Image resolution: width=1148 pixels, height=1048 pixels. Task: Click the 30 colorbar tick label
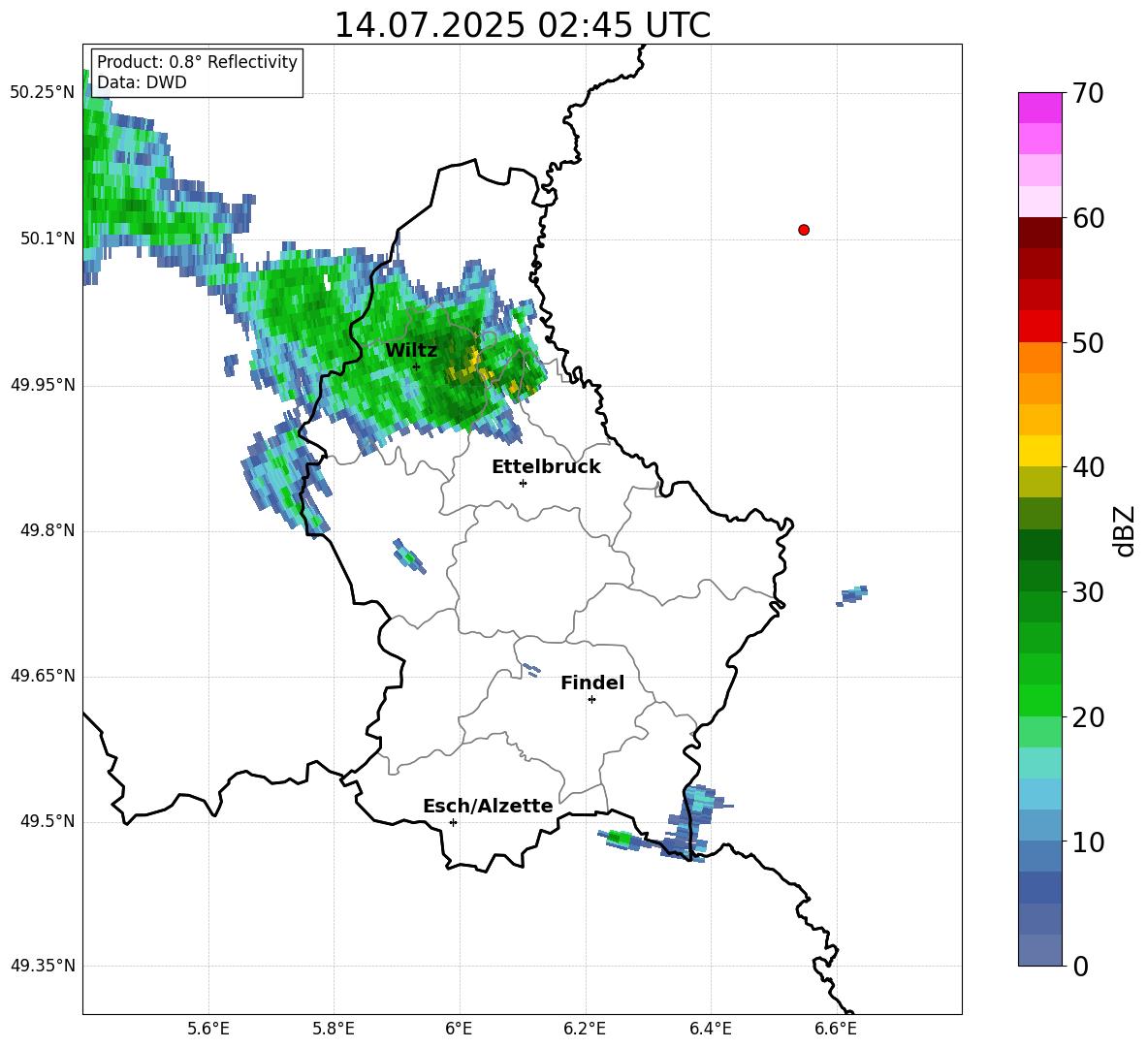click(x=1088, y=592)
